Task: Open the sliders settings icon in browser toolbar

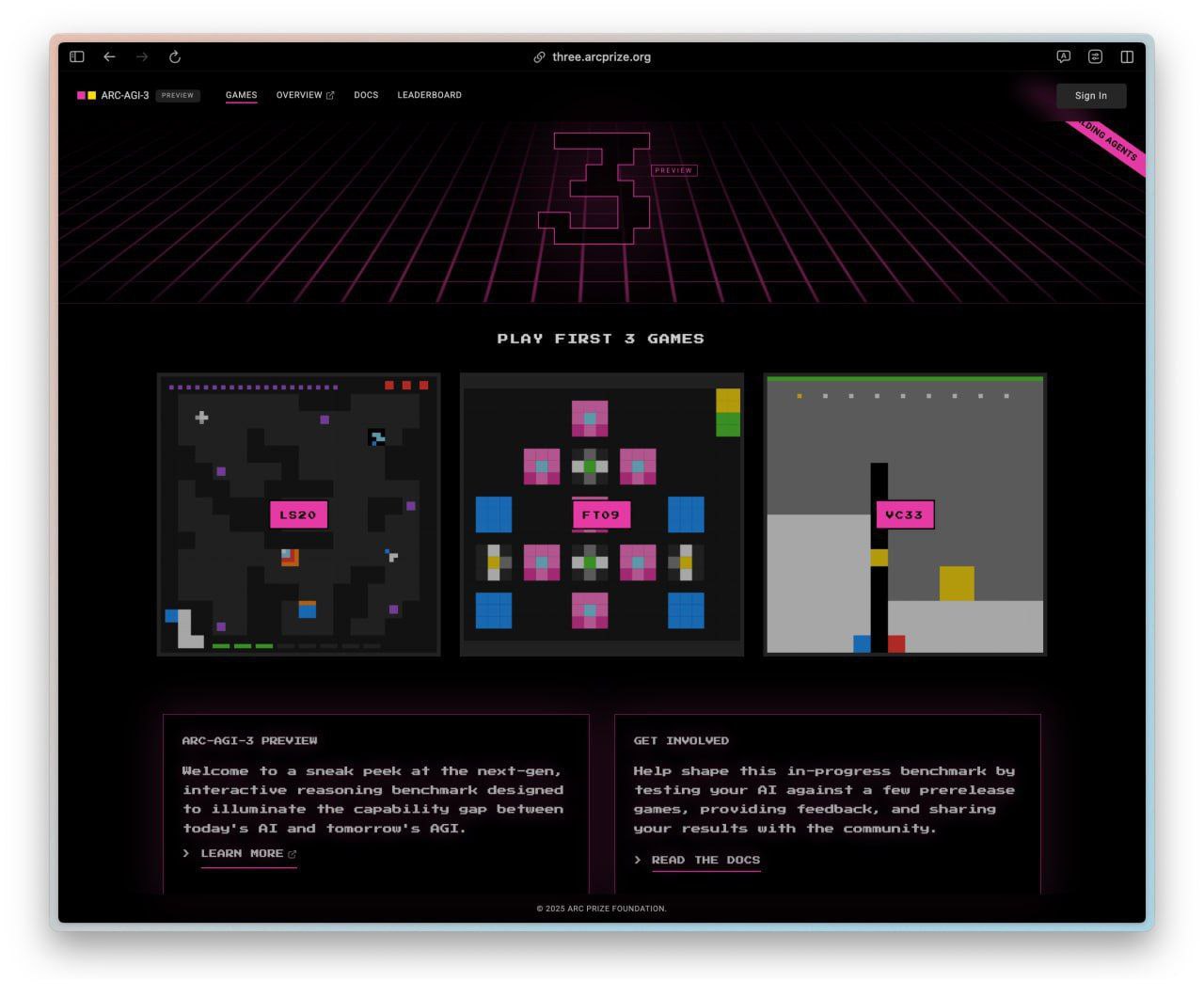Action: [x=1096, y=56]
